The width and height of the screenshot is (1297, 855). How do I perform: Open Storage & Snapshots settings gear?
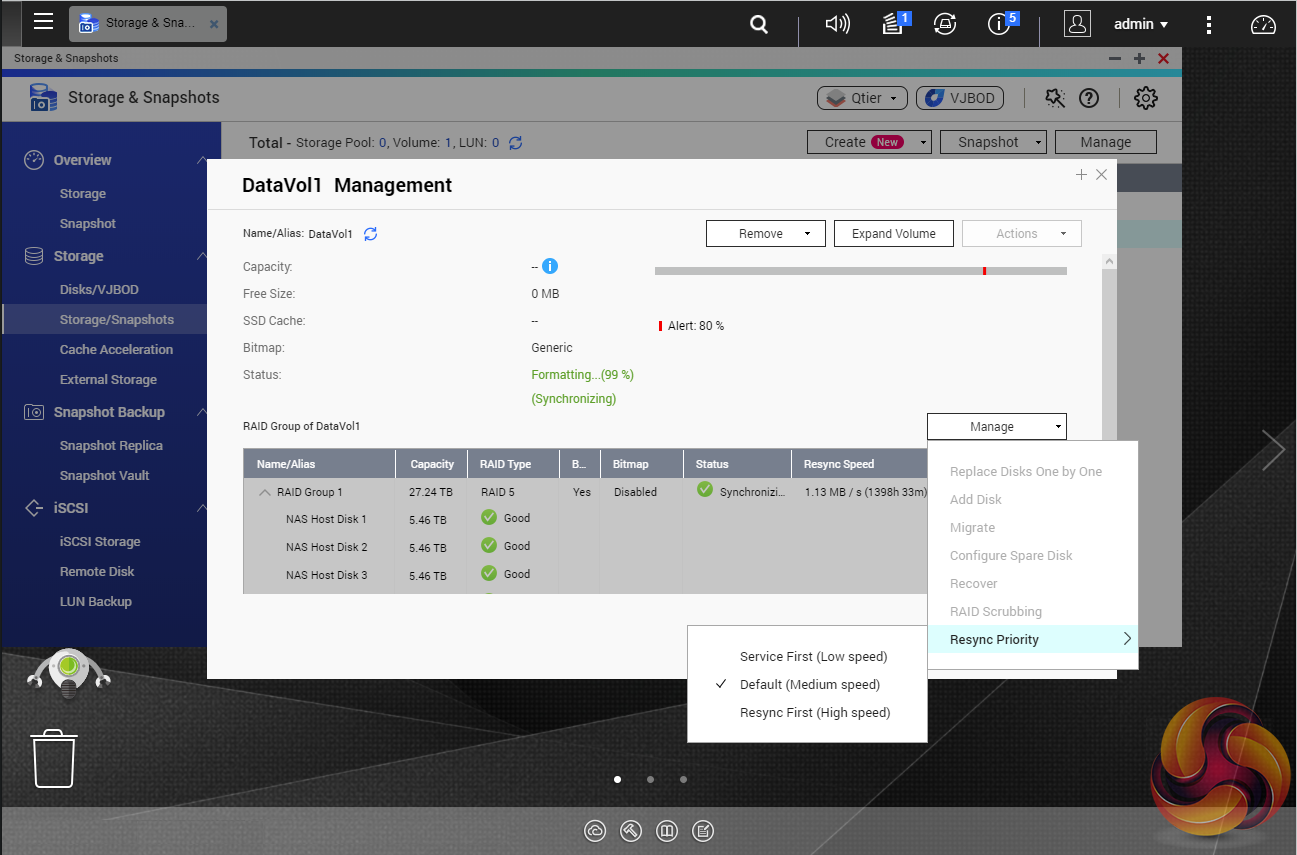coord(1145,98)
